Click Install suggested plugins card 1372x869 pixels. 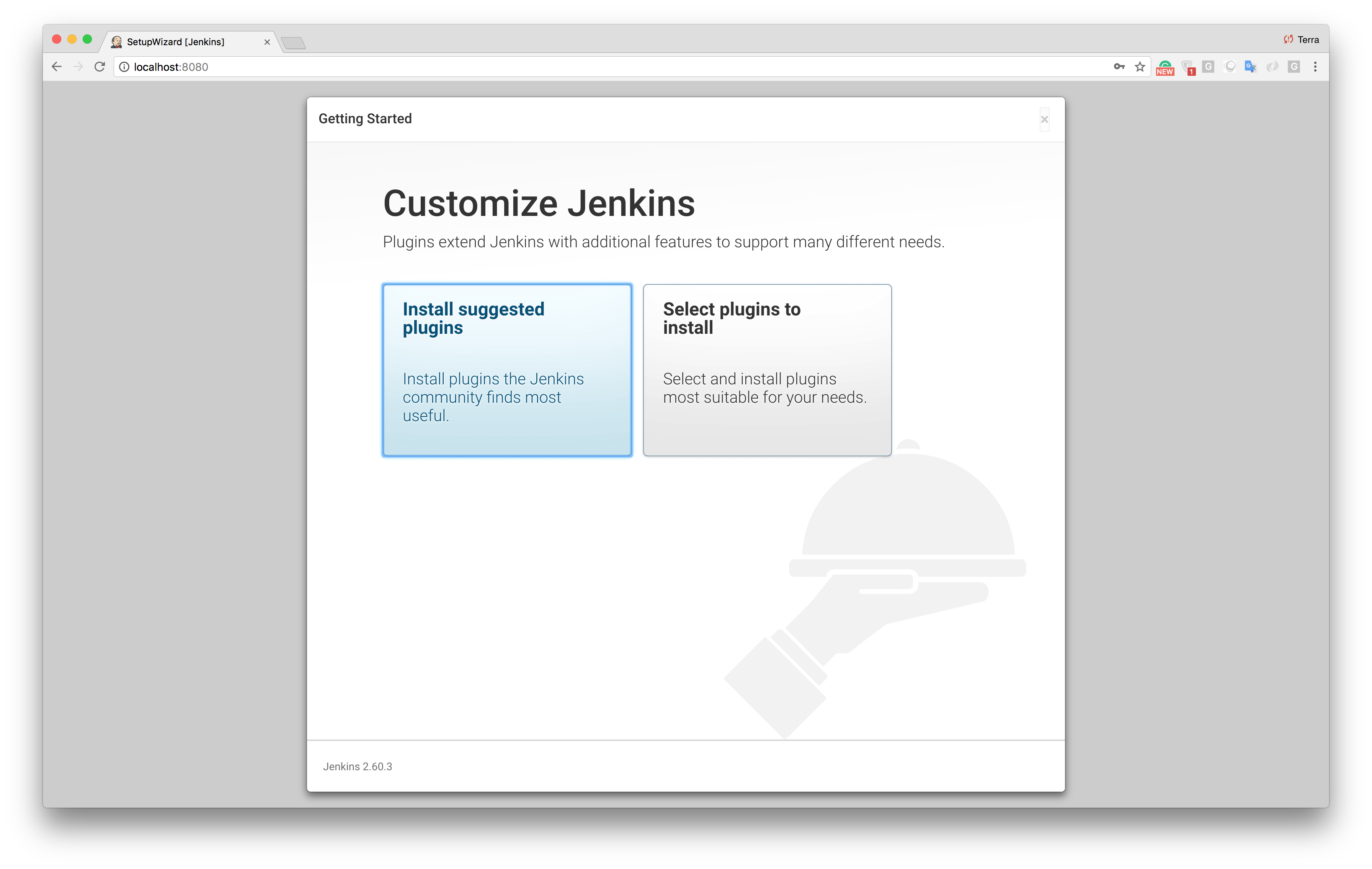click(x=506, y=370)
